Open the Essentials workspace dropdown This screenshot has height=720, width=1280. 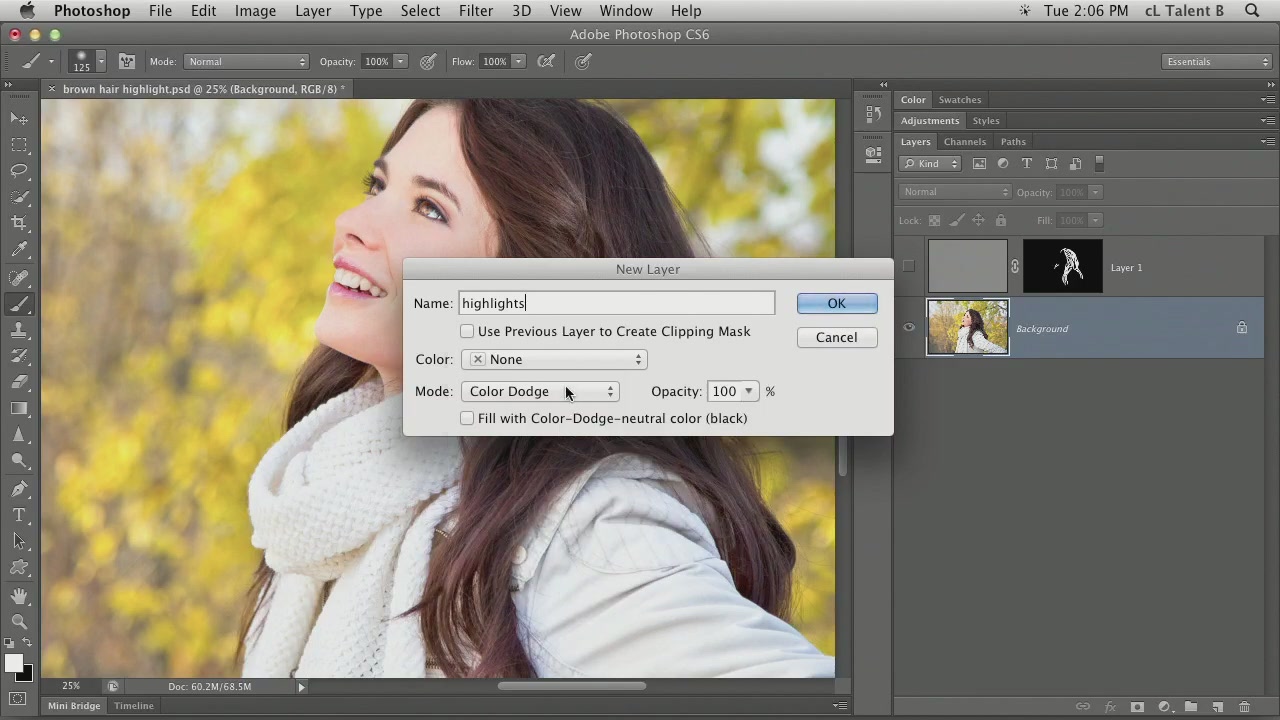click(x=1217, y=62)
